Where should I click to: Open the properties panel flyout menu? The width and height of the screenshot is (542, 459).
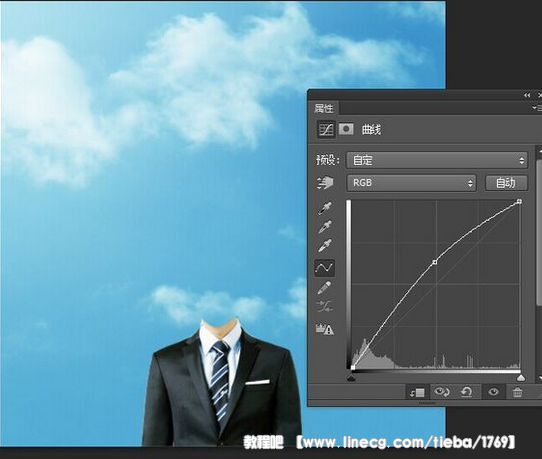click(537, 108)
